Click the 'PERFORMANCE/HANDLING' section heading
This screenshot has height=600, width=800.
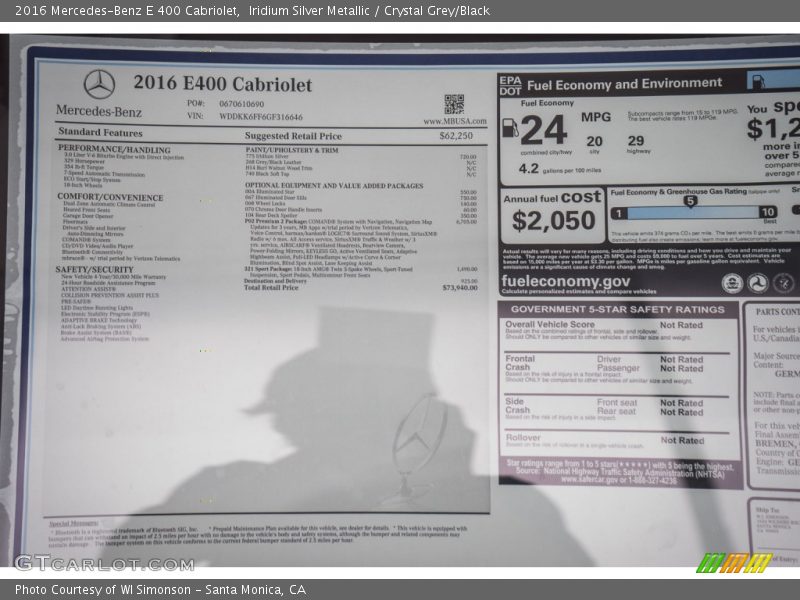[x=114, y=149]
